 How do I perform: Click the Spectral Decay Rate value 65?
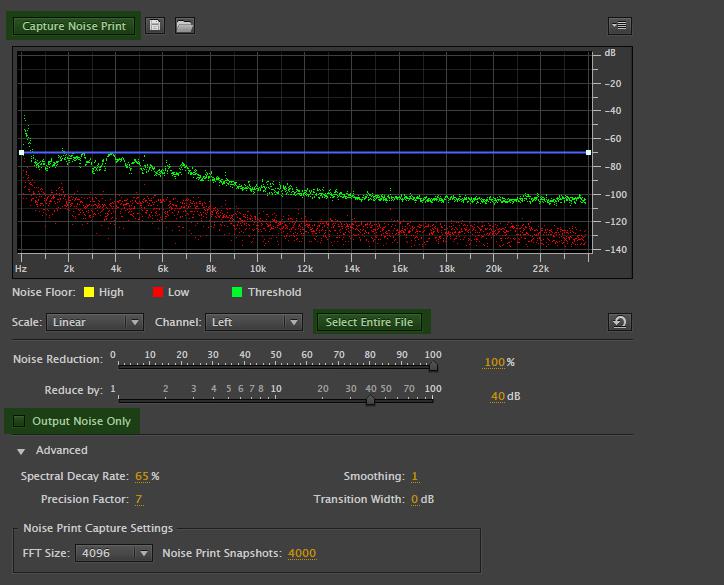click(x=142, y=476)
